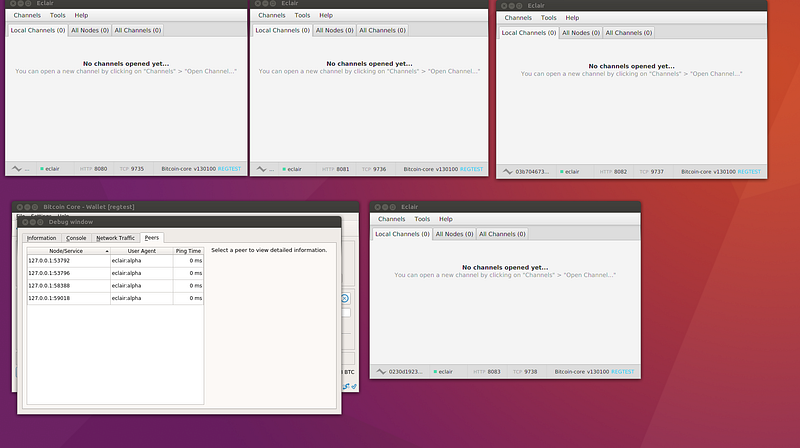Sort peers by Ping Time column header
The height and width of the screenshot is (448, 800).
click(188, 251)
